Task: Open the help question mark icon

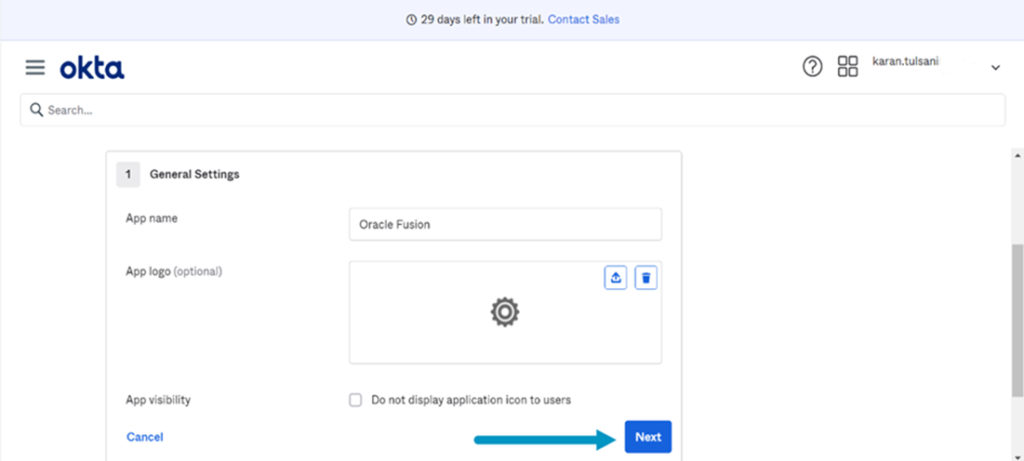Action: 812,67
